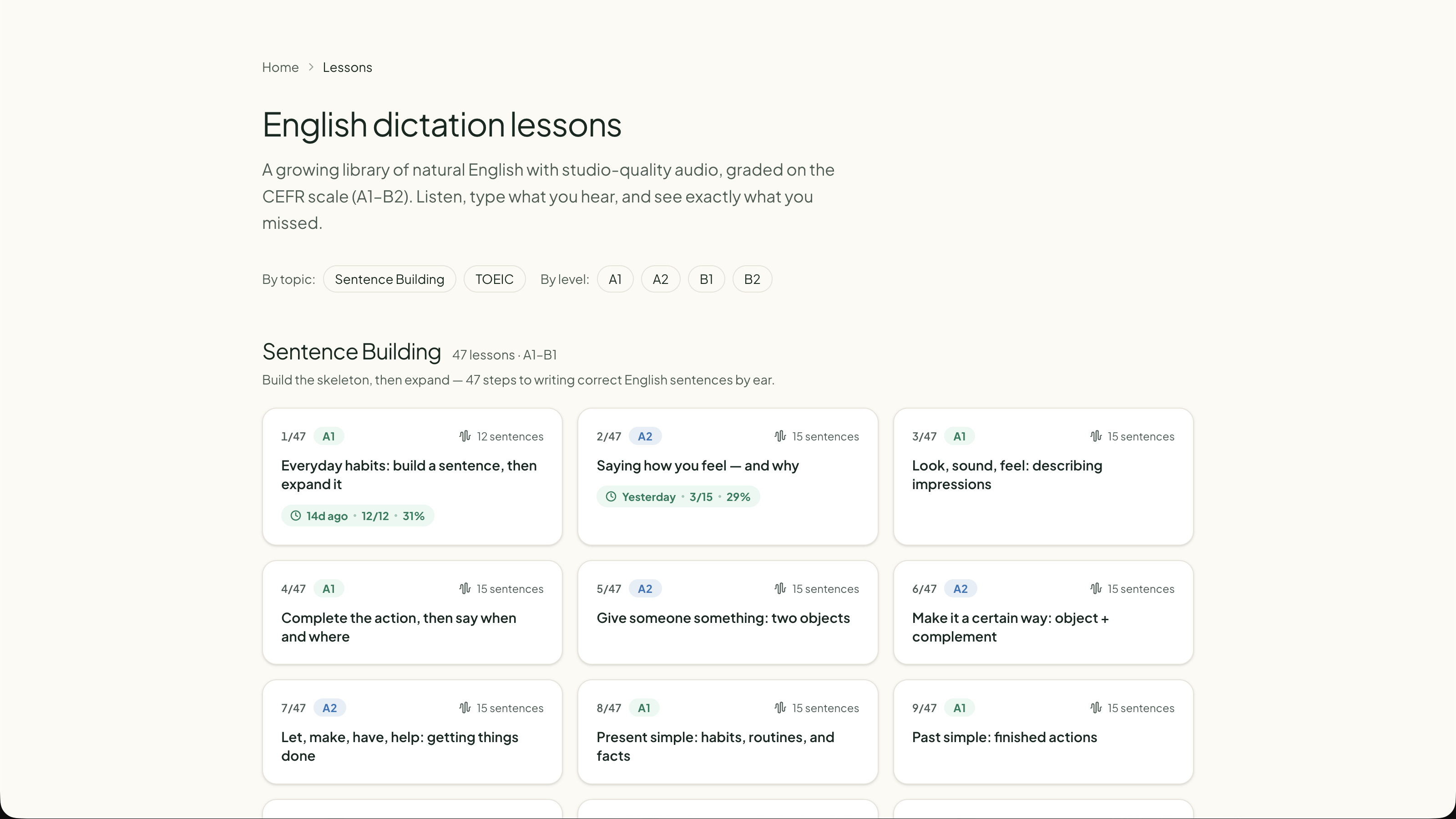
Task: Filter lessons by level A1 chip
Action: click(x=615, y=279)
